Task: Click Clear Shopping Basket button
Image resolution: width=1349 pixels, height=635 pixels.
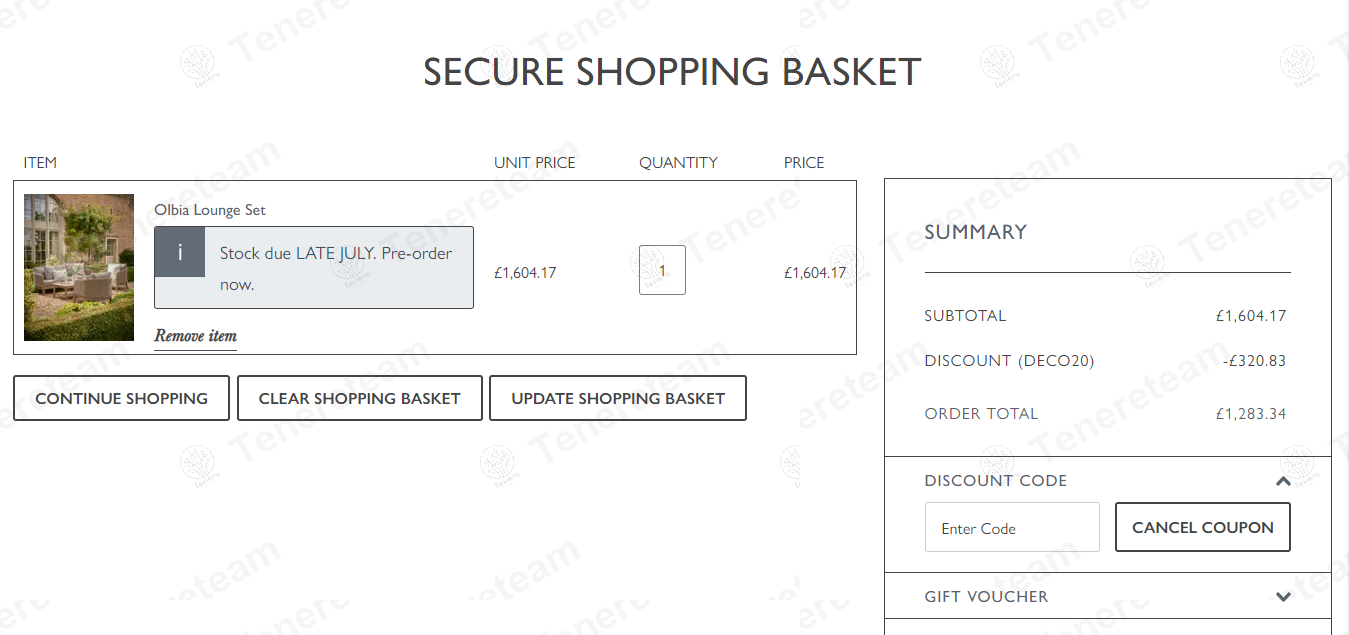Action: tap(360, 398)
